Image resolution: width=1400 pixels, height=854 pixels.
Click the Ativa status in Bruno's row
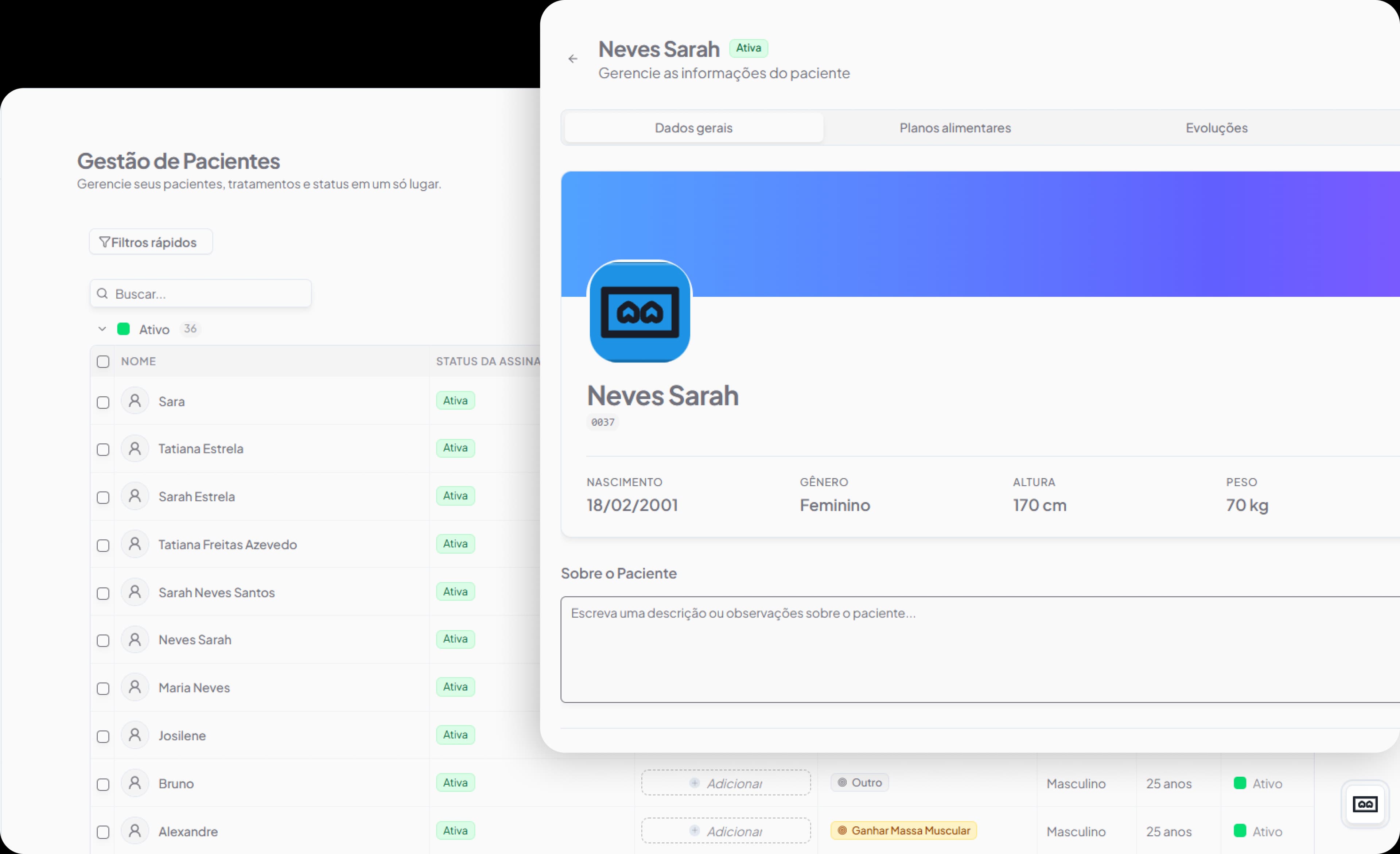pyautogui.click(x=455, y=783)
